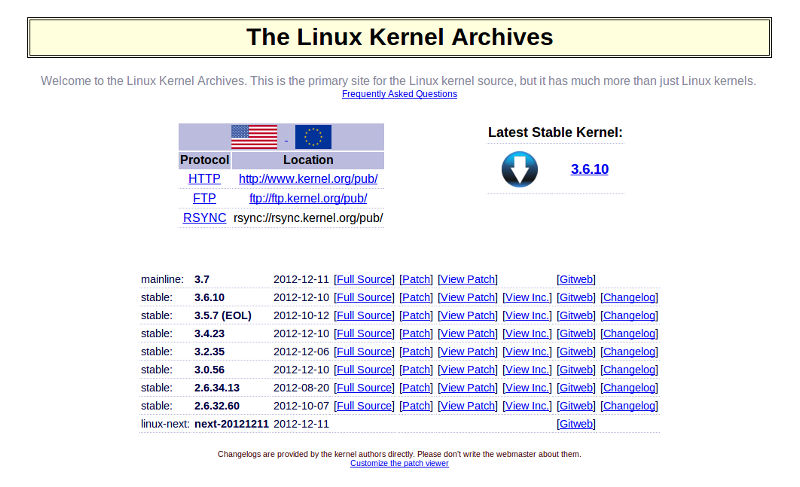Viewport: 800px width, 487px height.
Task: Click the linux-next: row label
Action: coord(165,424)
